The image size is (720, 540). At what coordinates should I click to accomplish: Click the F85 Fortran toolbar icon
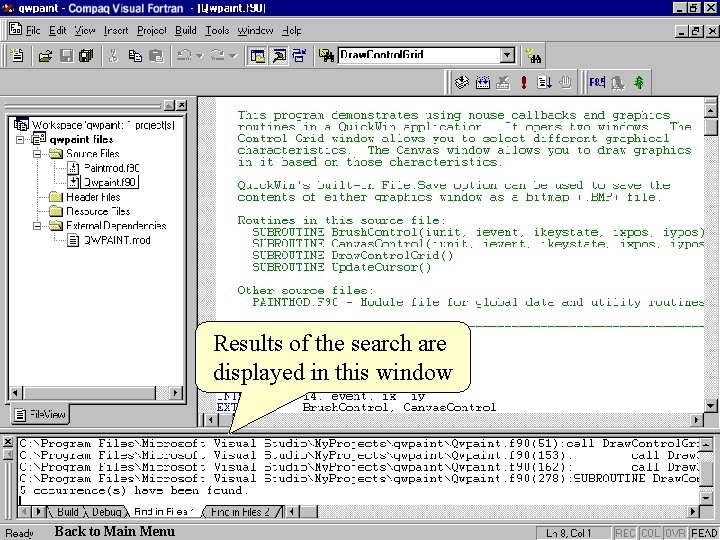point(597,83)
